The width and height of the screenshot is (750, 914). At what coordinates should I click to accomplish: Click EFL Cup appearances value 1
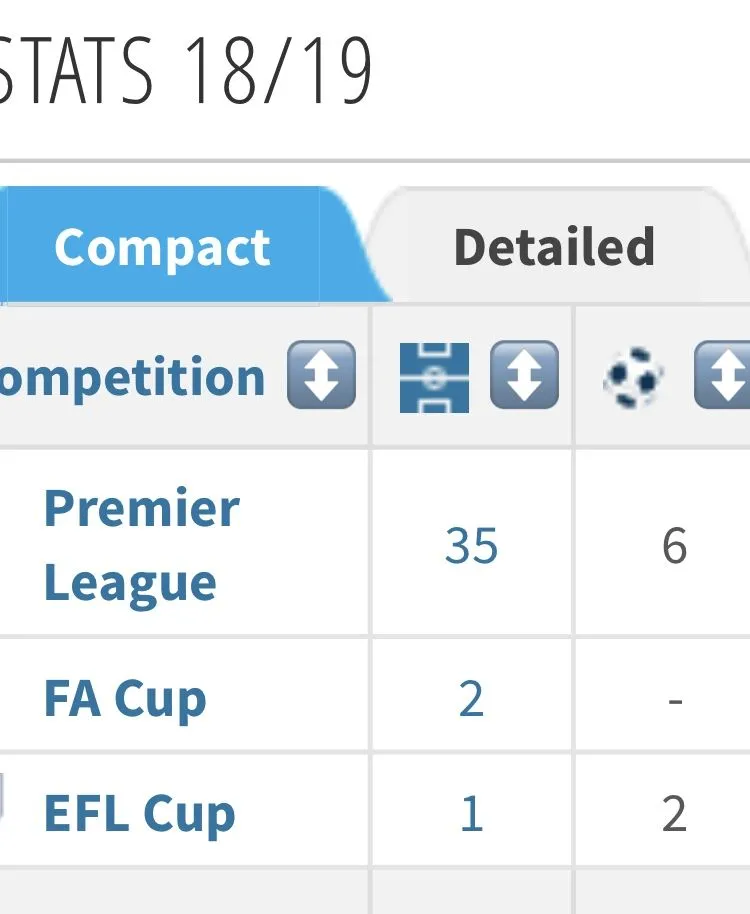(x=471, y=814)
